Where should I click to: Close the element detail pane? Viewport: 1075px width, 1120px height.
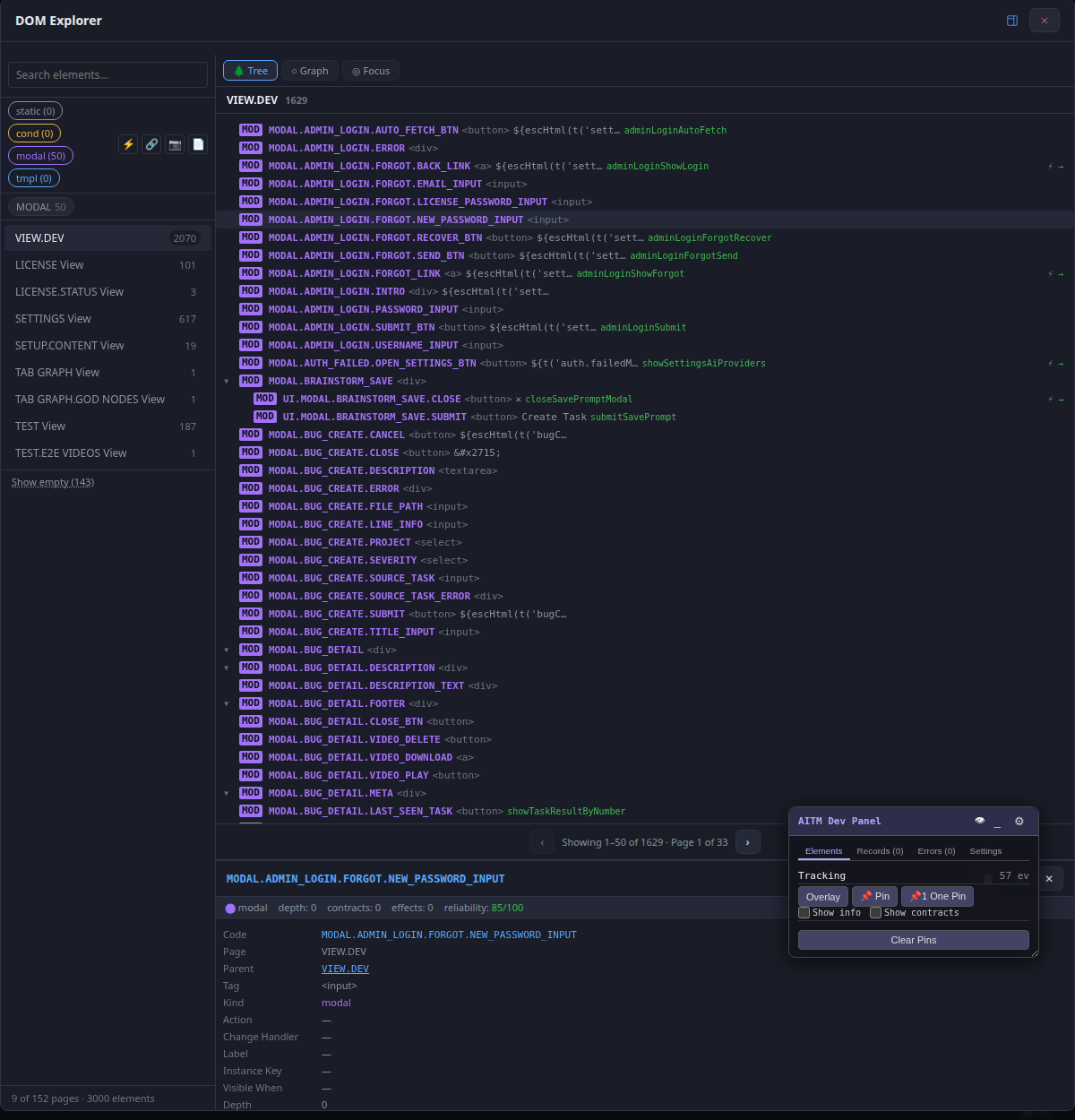point(1049,879)
